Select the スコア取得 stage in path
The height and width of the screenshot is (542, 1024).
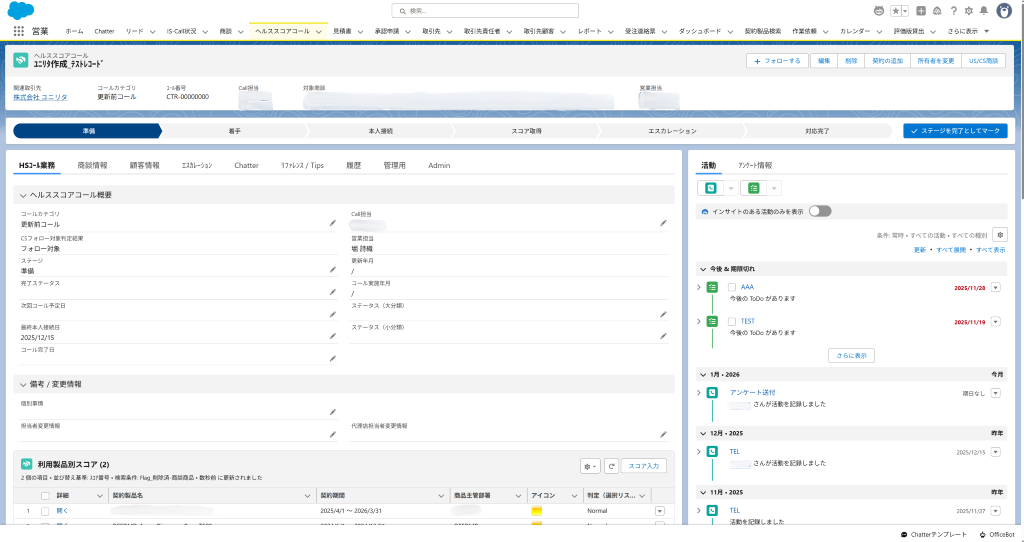point(525,131)
